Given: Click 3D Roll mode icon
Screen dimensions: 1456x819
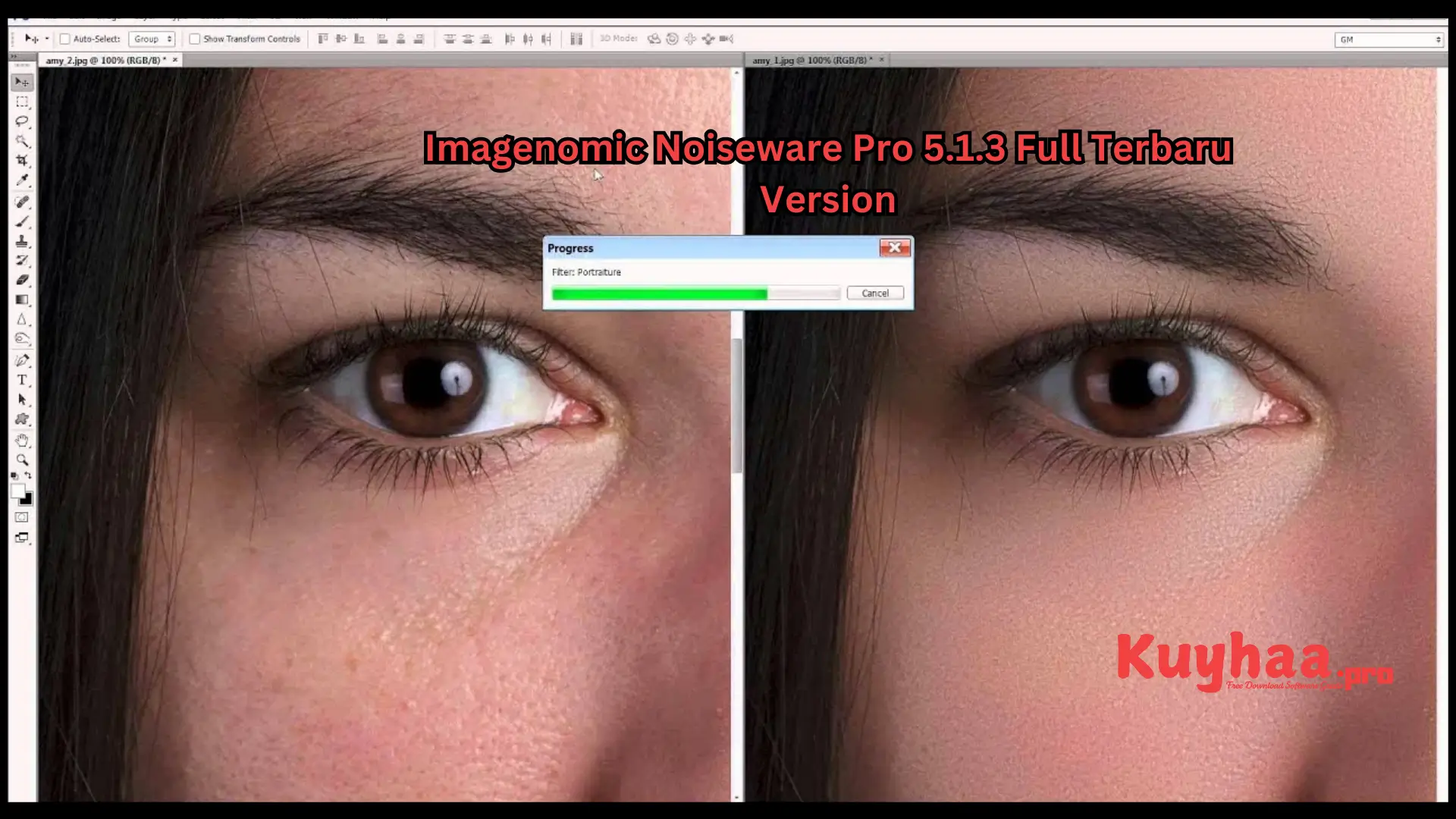Looking at the screenshot, I should [x=672, y=39].
